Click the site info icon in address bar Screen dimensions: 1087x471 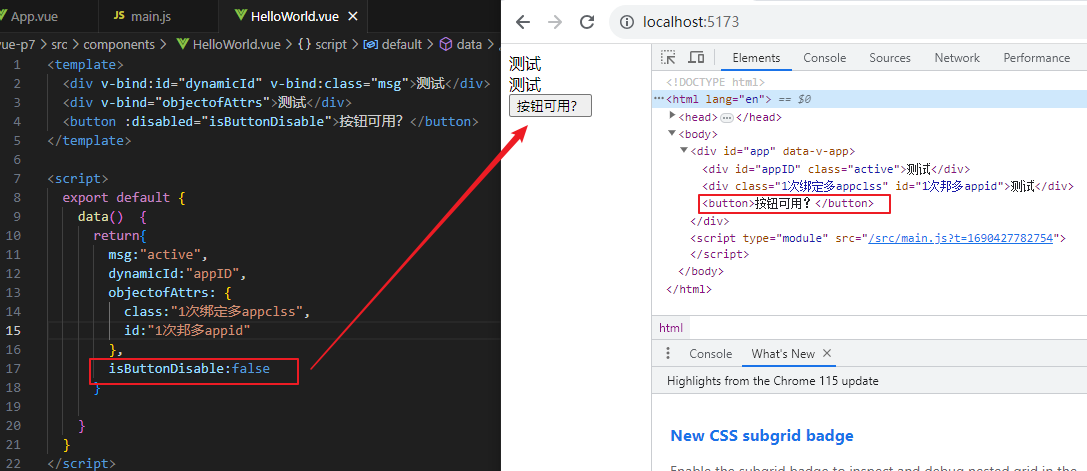pyautogui.click(x=627, y=22)
